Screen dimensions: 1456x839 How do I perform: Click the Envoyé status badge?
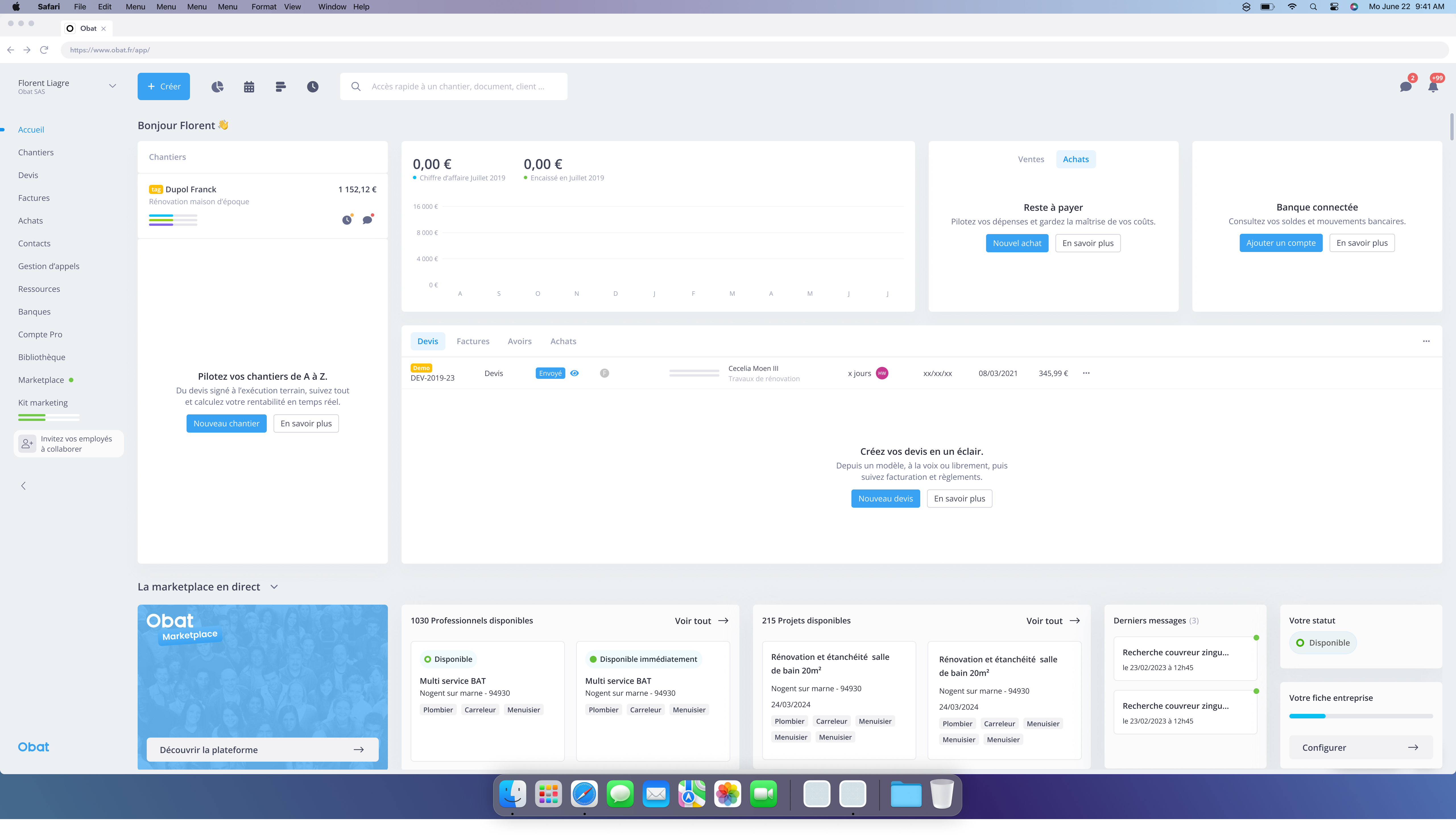pyautogui.click(x=550, y=373)
